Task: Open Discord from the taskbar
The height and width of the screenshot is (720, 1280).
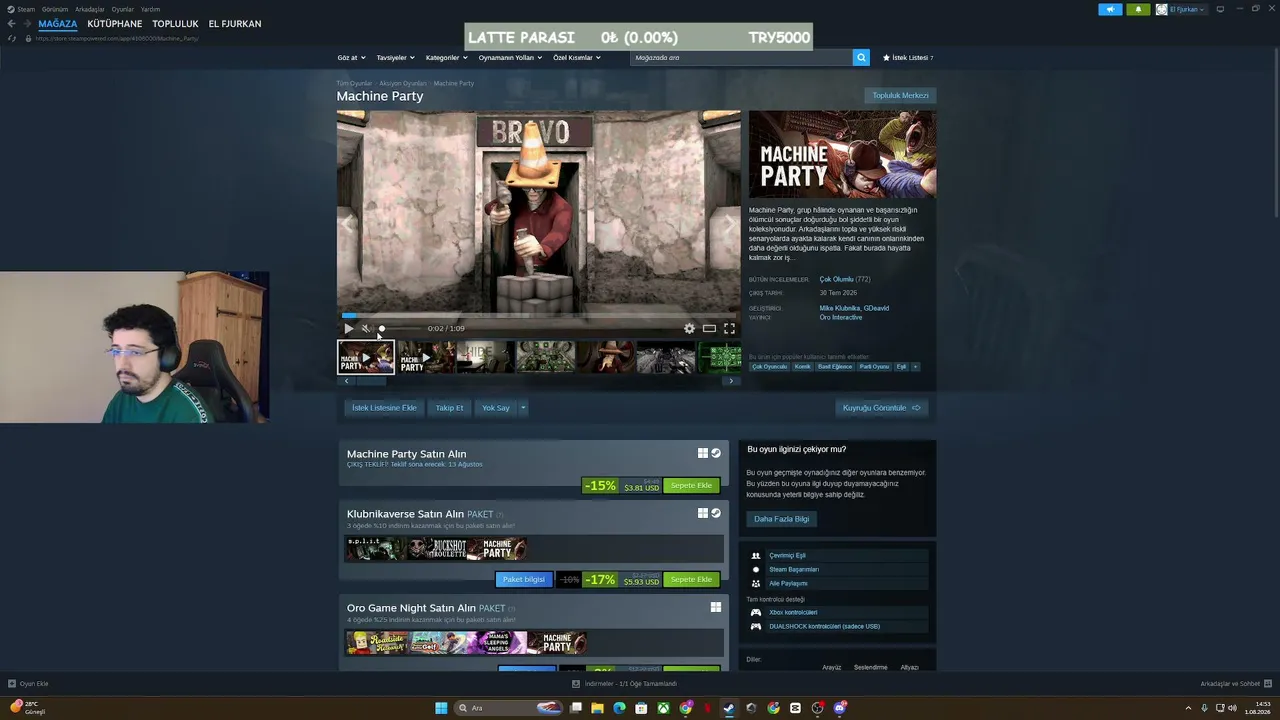Action: [x=841, y=708]
